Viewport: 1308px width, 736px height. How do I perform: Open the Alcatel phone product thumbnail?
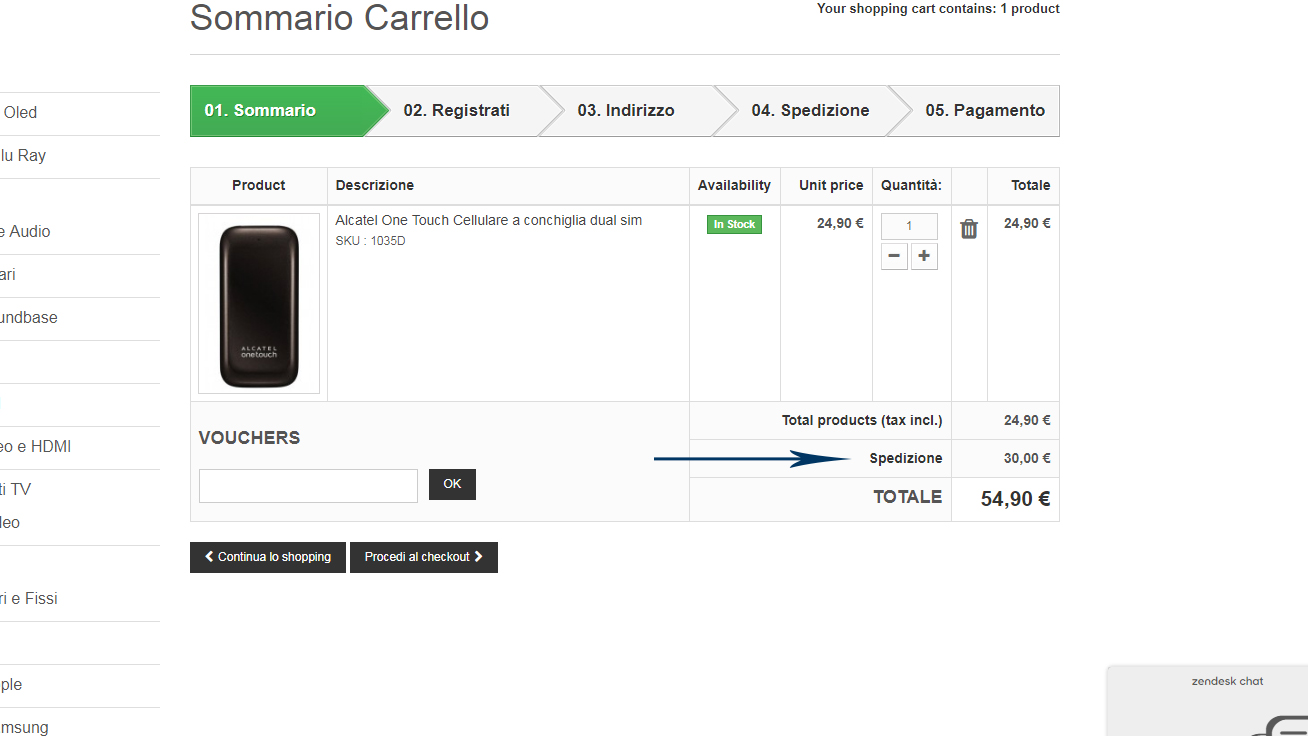pyautogui.click(x=259, y=303)
